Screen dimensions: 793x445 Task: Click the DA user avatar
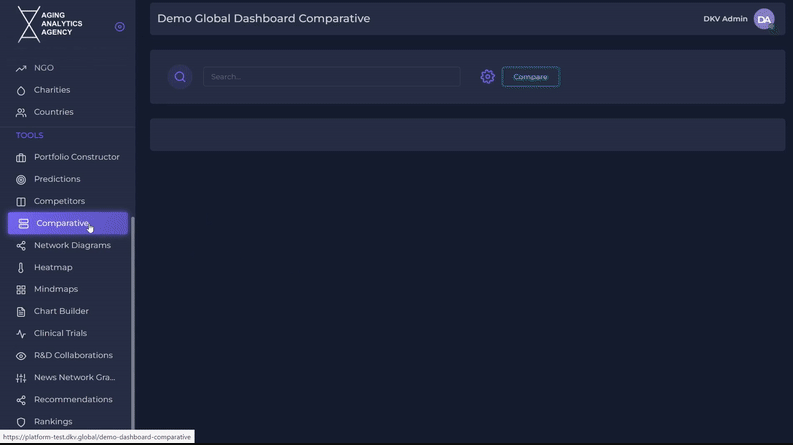click(764, 19)
